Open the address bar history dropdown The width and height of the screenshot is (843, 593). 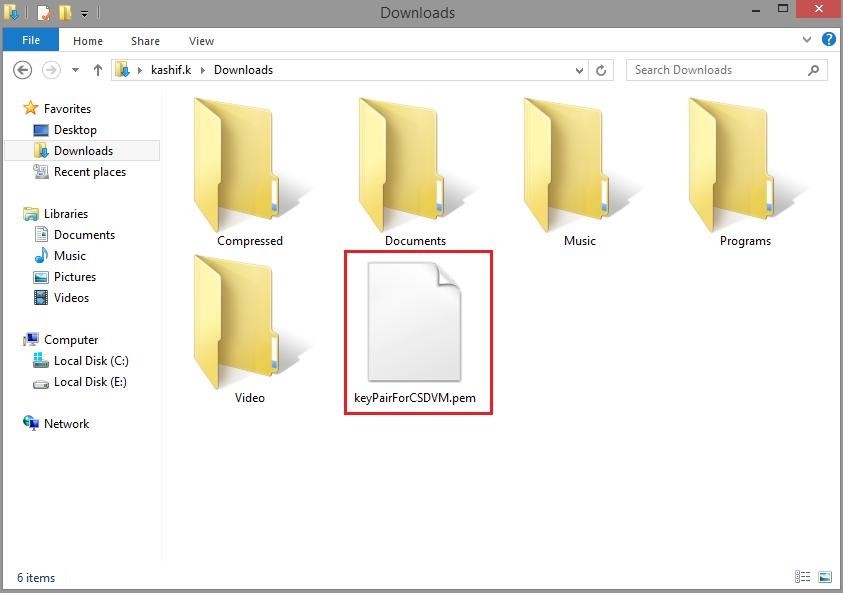(579, 70)
